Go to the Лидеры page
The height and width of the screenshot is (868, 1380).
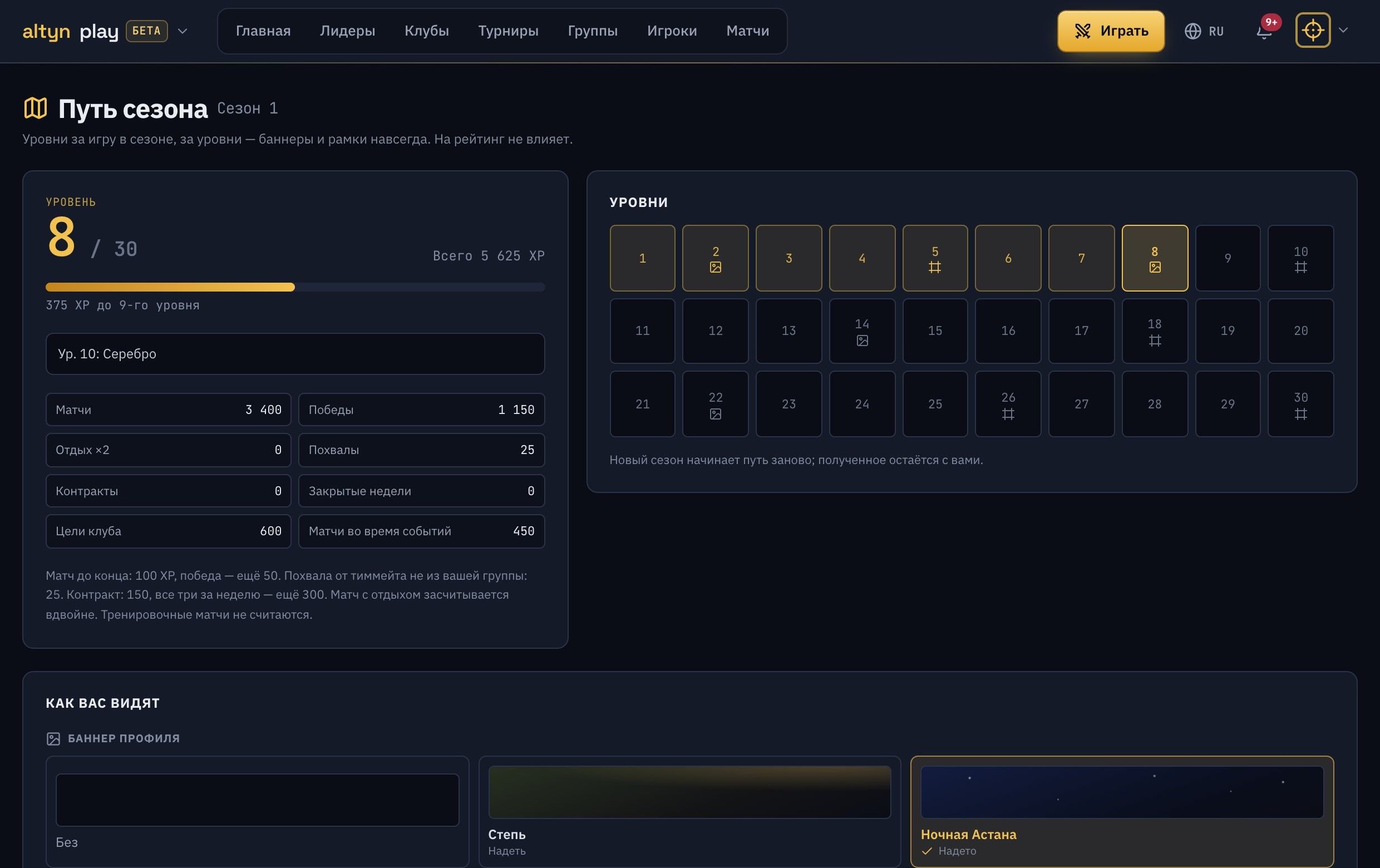pos(347,31)
